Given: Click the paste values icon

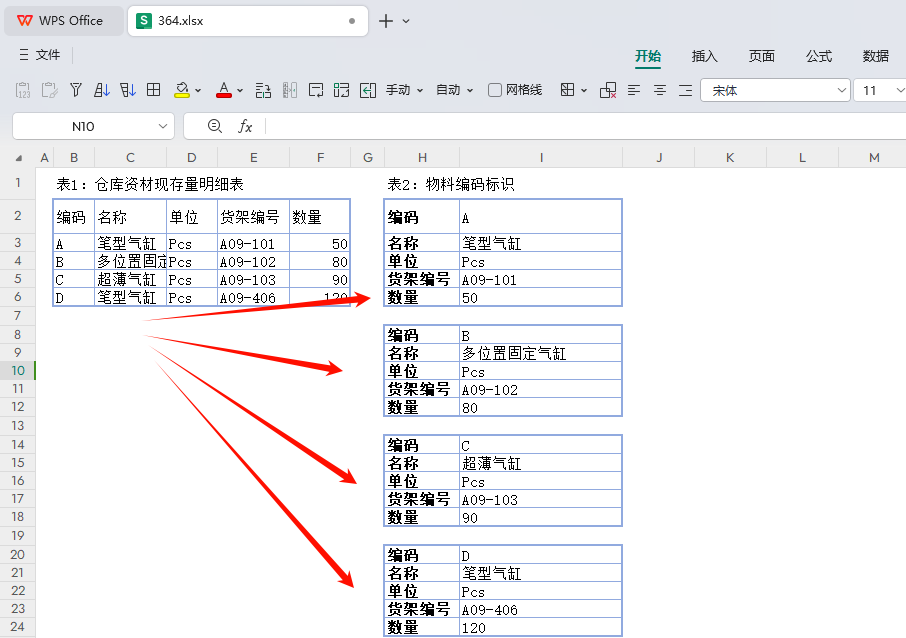Looking at the screenshot, I should tap(23, 90).
